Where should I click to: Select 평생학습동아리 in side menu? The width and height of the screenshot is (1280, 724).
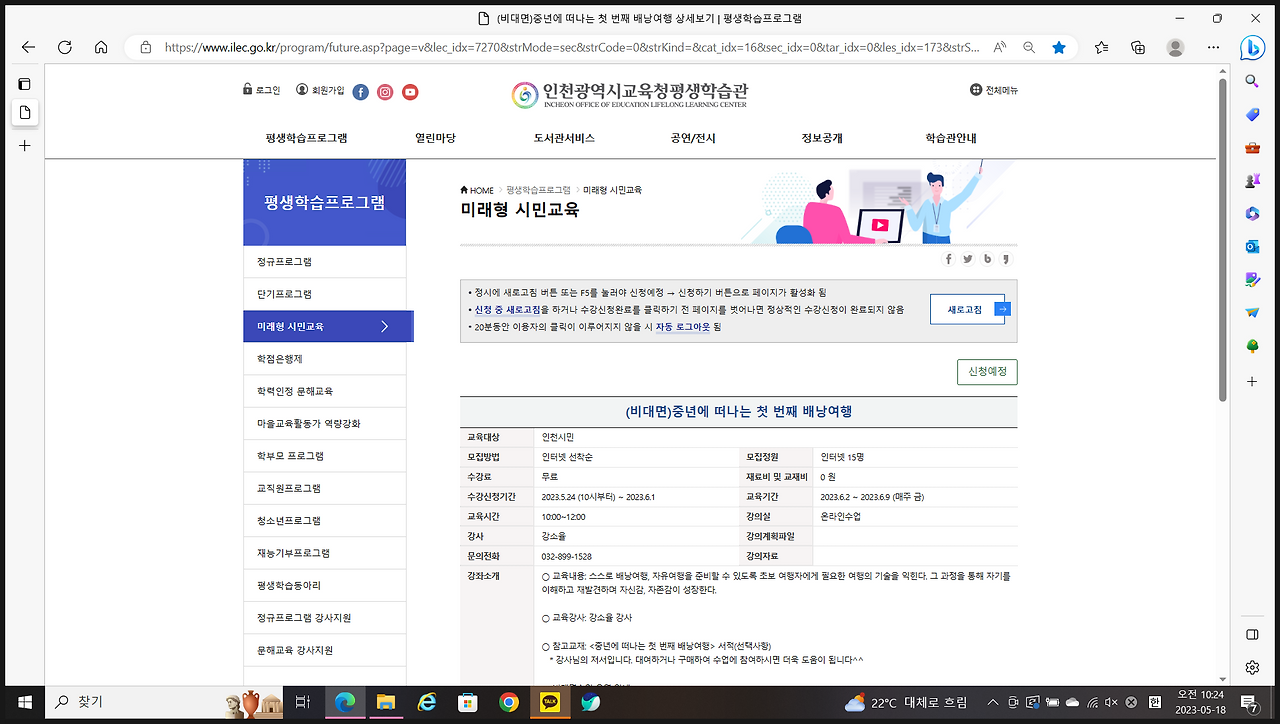pos(324,585)
